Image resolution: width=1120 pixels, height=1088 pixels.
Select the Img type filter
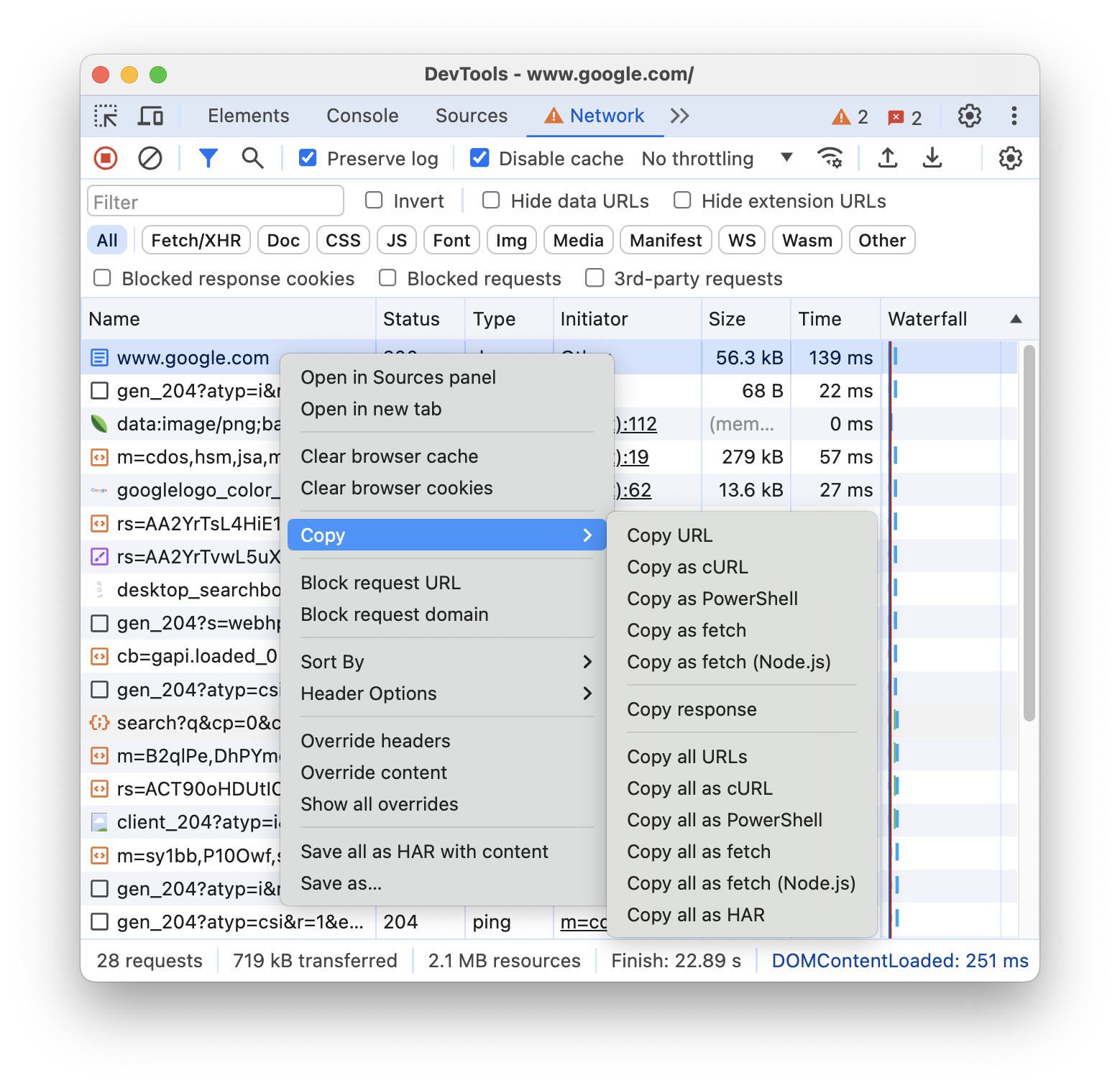(x=511, y=240)
